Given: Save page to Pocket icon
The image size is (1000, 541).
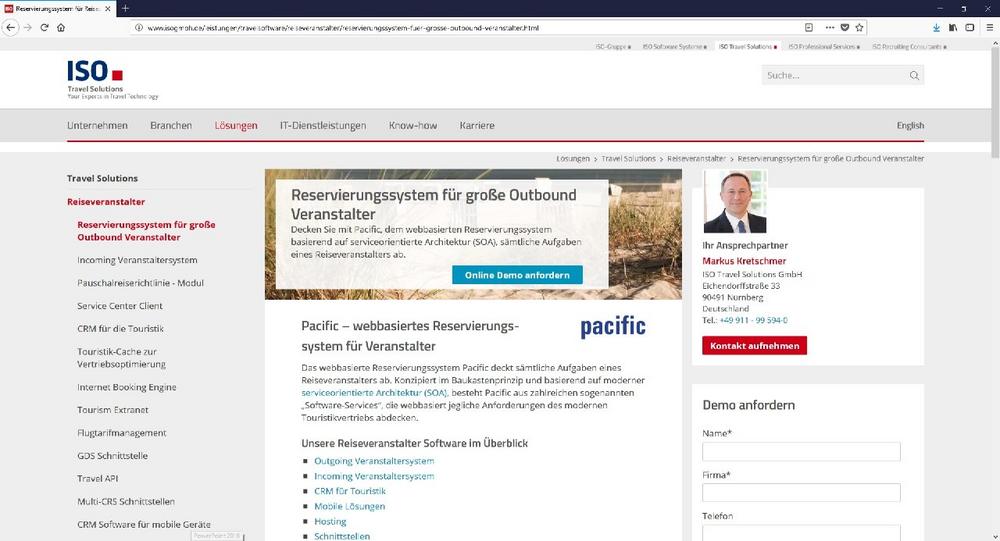Looking at the screenshot, I should click(x=845, y=27).
